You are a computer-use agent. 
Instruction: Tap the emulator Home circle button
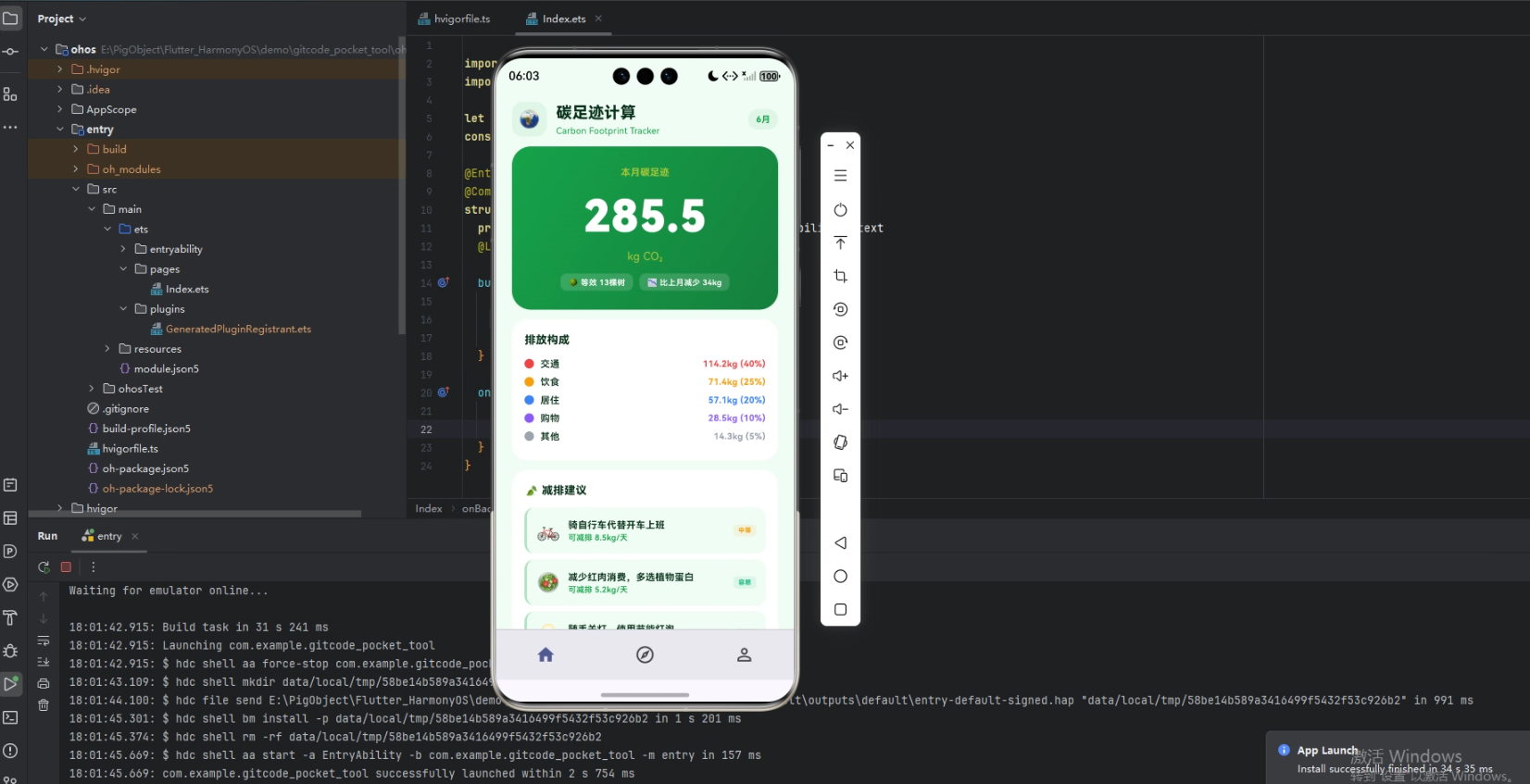(x=840, y=577)
